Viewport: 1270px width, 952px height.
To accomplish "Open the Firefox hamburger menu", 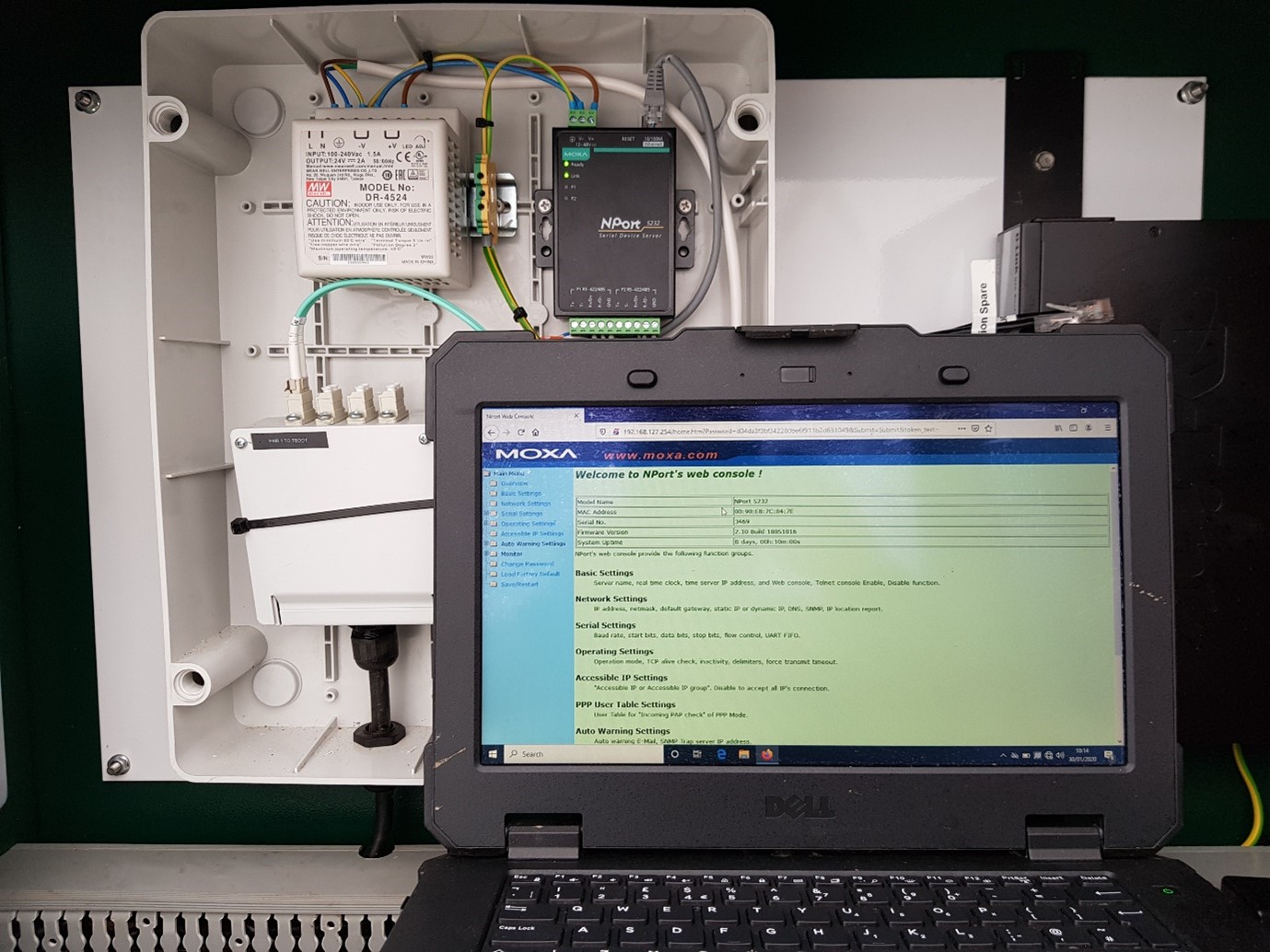I will pyautogui.click(x=1108, y=428).
